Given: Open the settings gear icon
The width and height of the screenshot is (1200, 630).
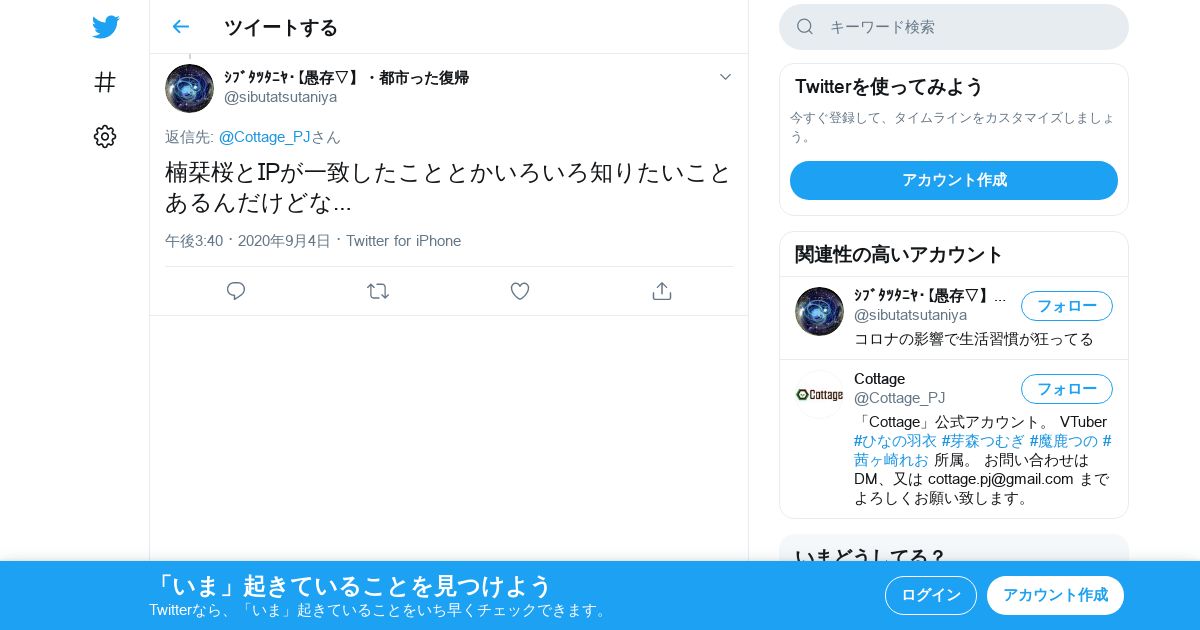Looking at the screenshot, I should click(105, 136).
